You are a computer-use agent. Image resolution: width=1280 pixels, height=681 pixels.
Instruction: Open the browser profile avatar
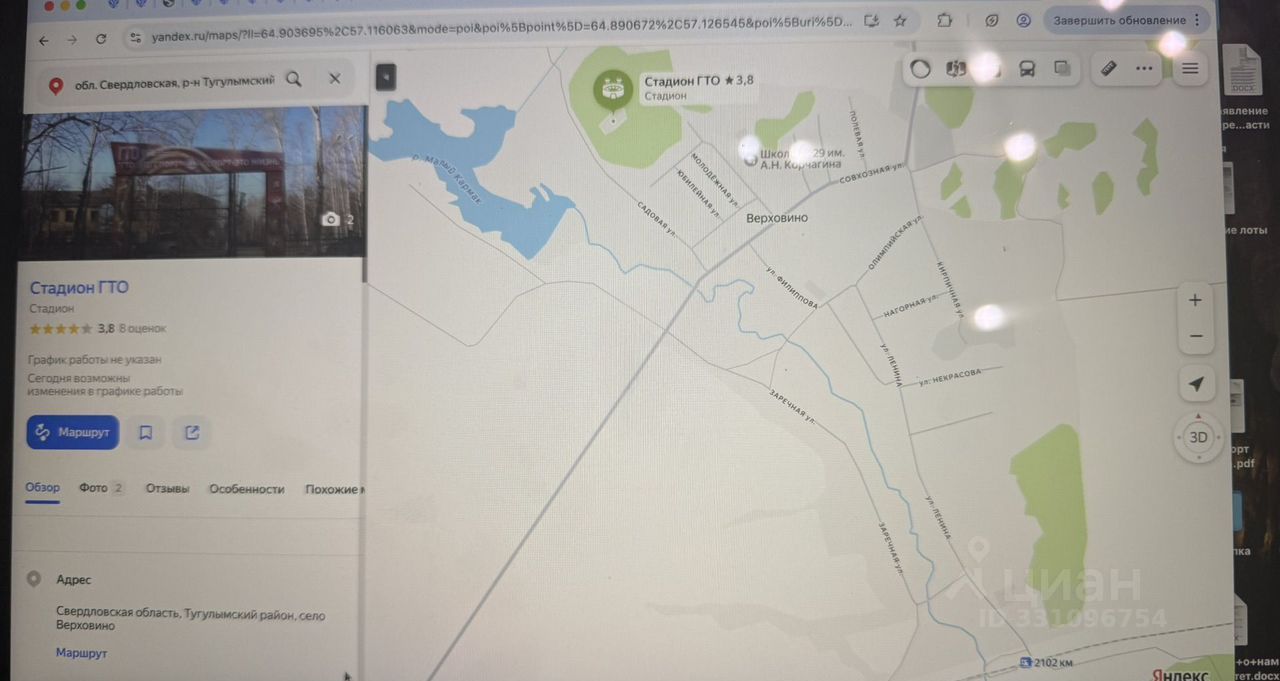tap(1023, 20)
